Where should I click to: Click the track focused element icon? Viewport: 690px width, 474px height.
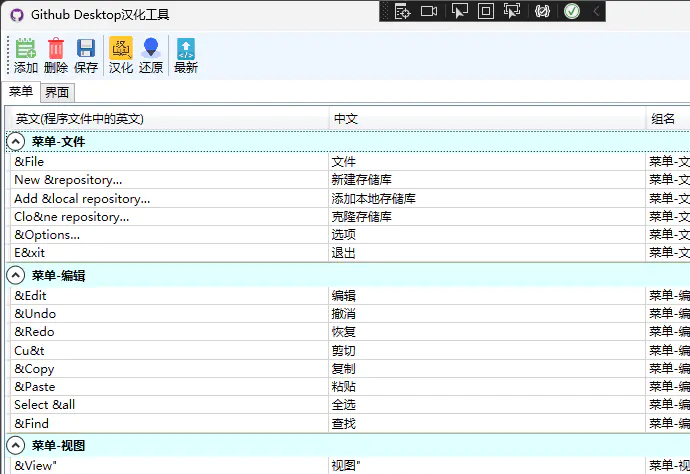pos(512,11)
